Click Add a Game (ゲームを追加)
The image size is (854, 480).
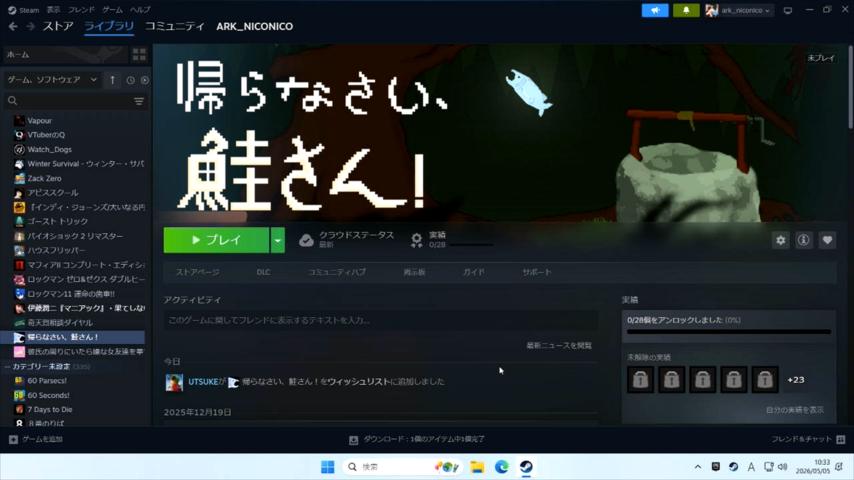click(36, 439)
